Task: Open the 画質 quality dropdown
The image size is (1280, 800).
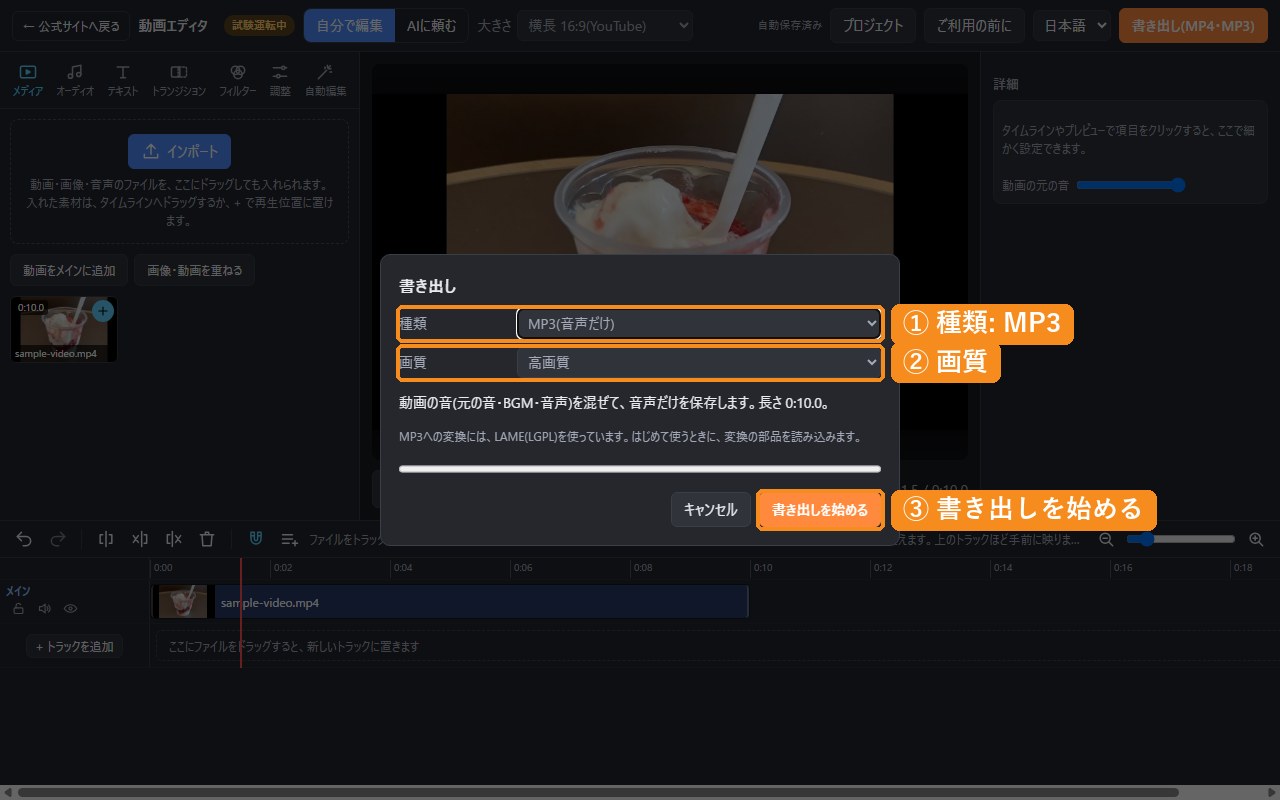Action: (698, 363)
